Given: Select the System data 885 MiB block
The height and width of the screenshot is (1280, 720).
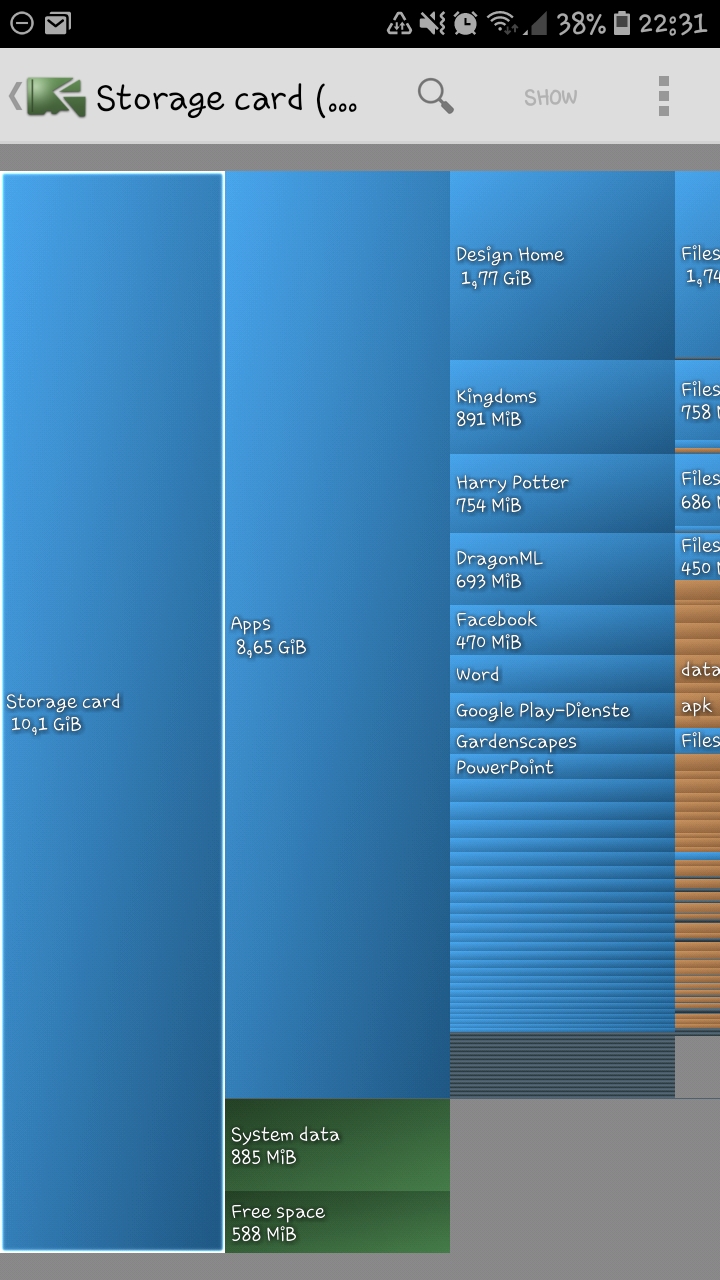Looking at the screenshot, I should pos(337,1145).
